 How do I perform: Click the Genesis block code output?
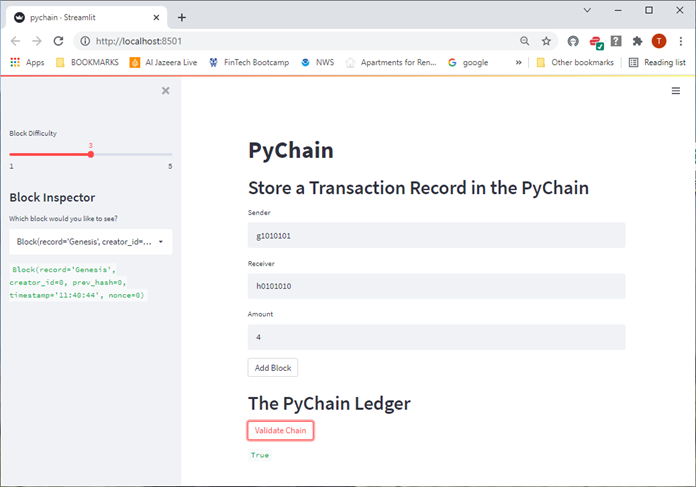[78, 282]
